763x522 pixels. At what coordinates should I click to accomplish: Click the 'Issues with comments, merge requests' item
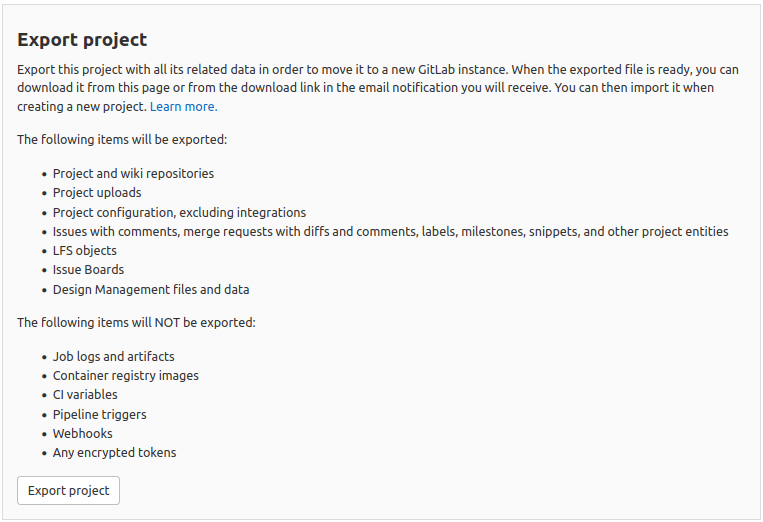click(x=390, y=231)
